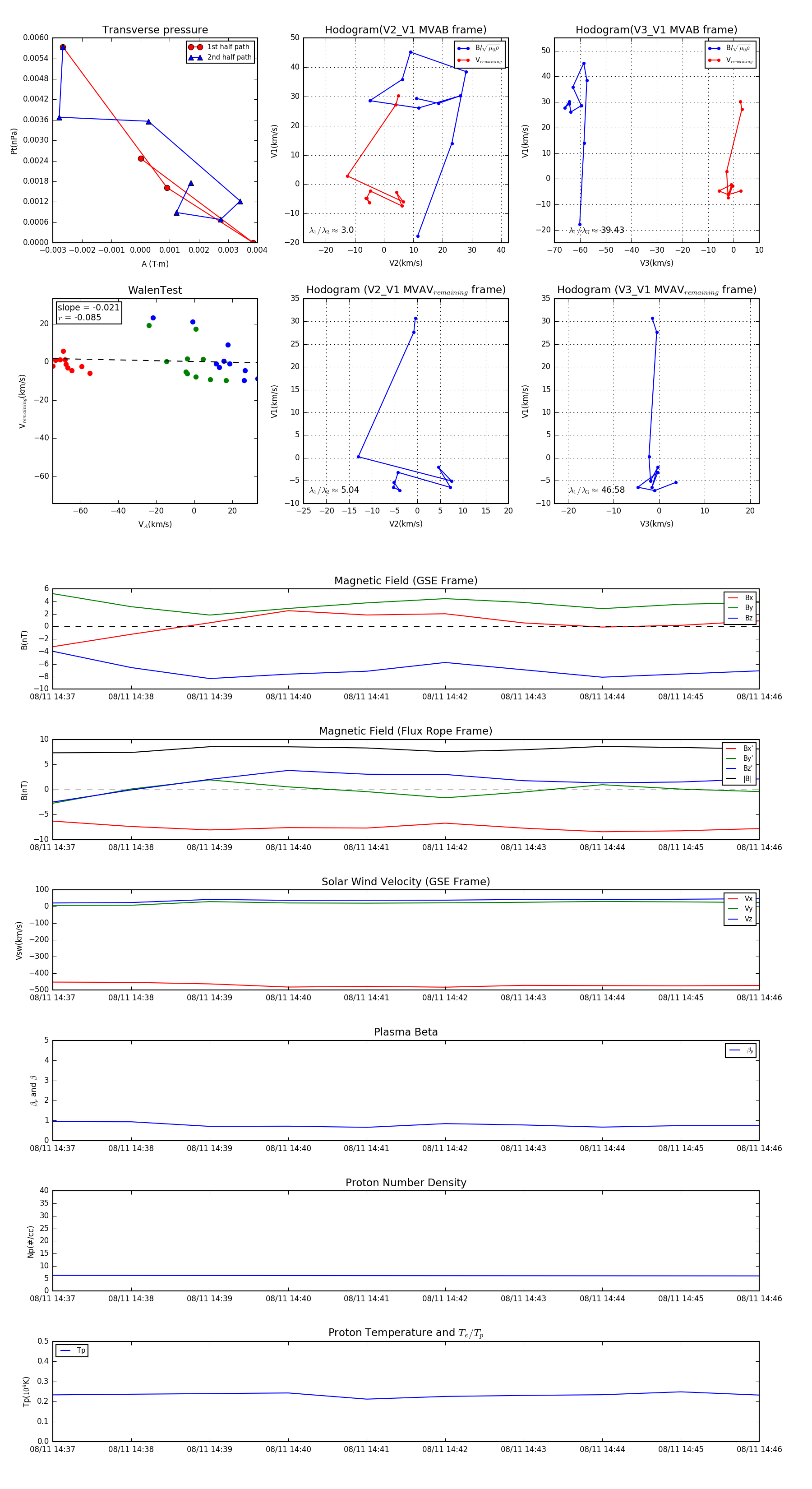Click the Bz' legend entry in Flux Rope panel
The image size is (812, 1489).
(x=739, y=768)
